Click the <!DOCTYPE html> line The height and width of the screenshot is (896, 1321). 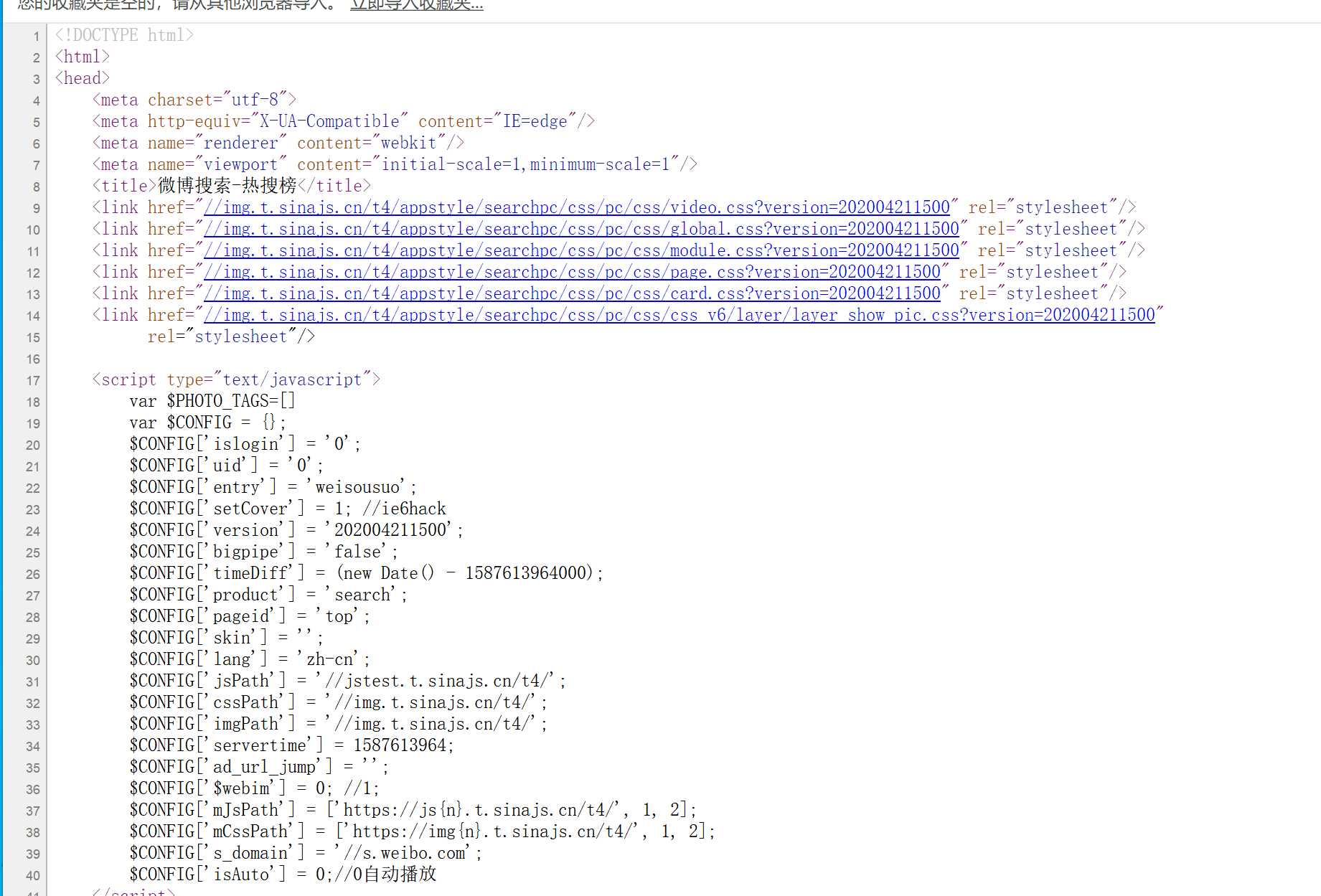pyautogui.click(x=124, y=35)
